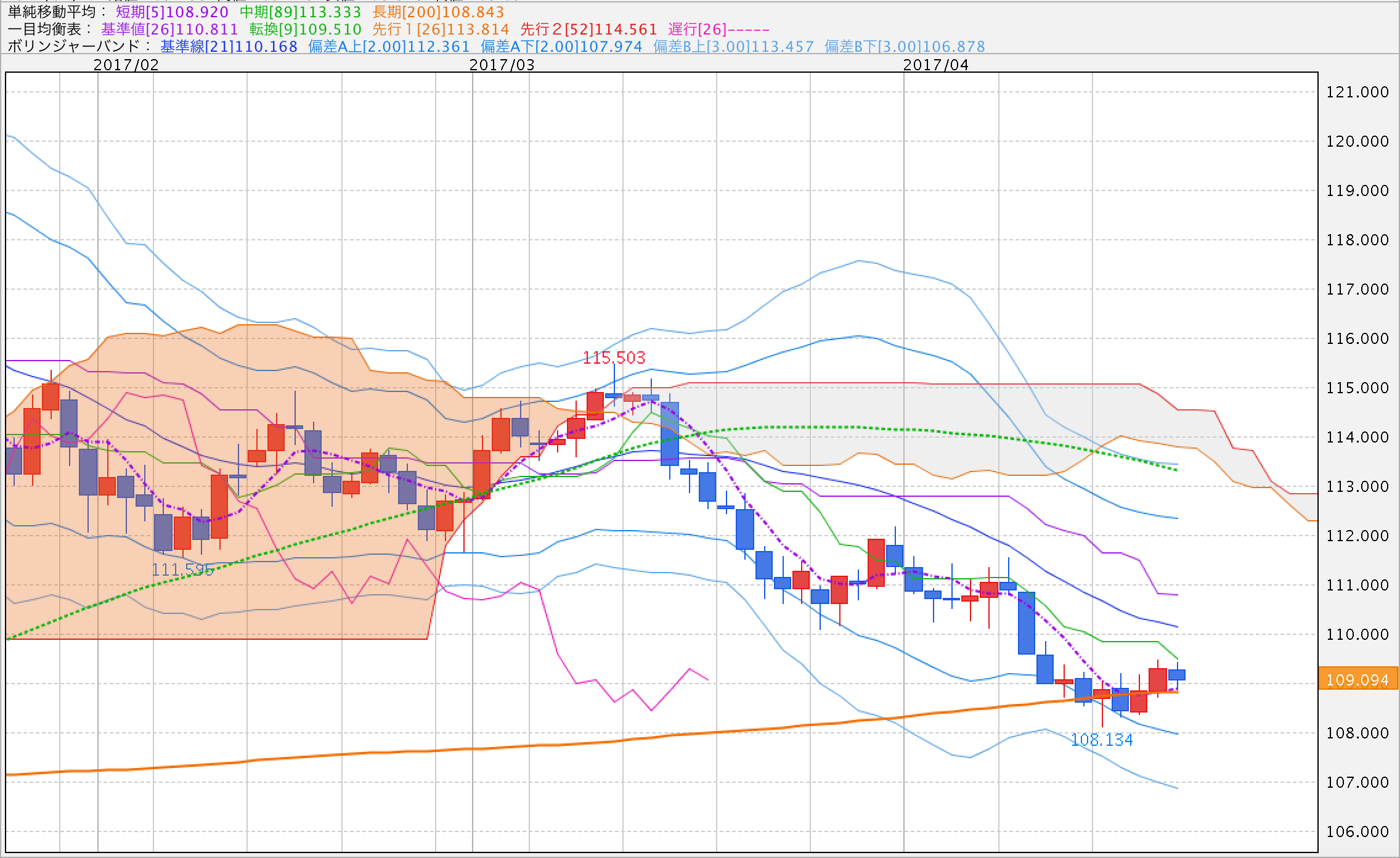The width and height of the screenshot is (1400, 858).
Task: Select the 短期[5]108.920 moving average legend
Action: [172, 12]
